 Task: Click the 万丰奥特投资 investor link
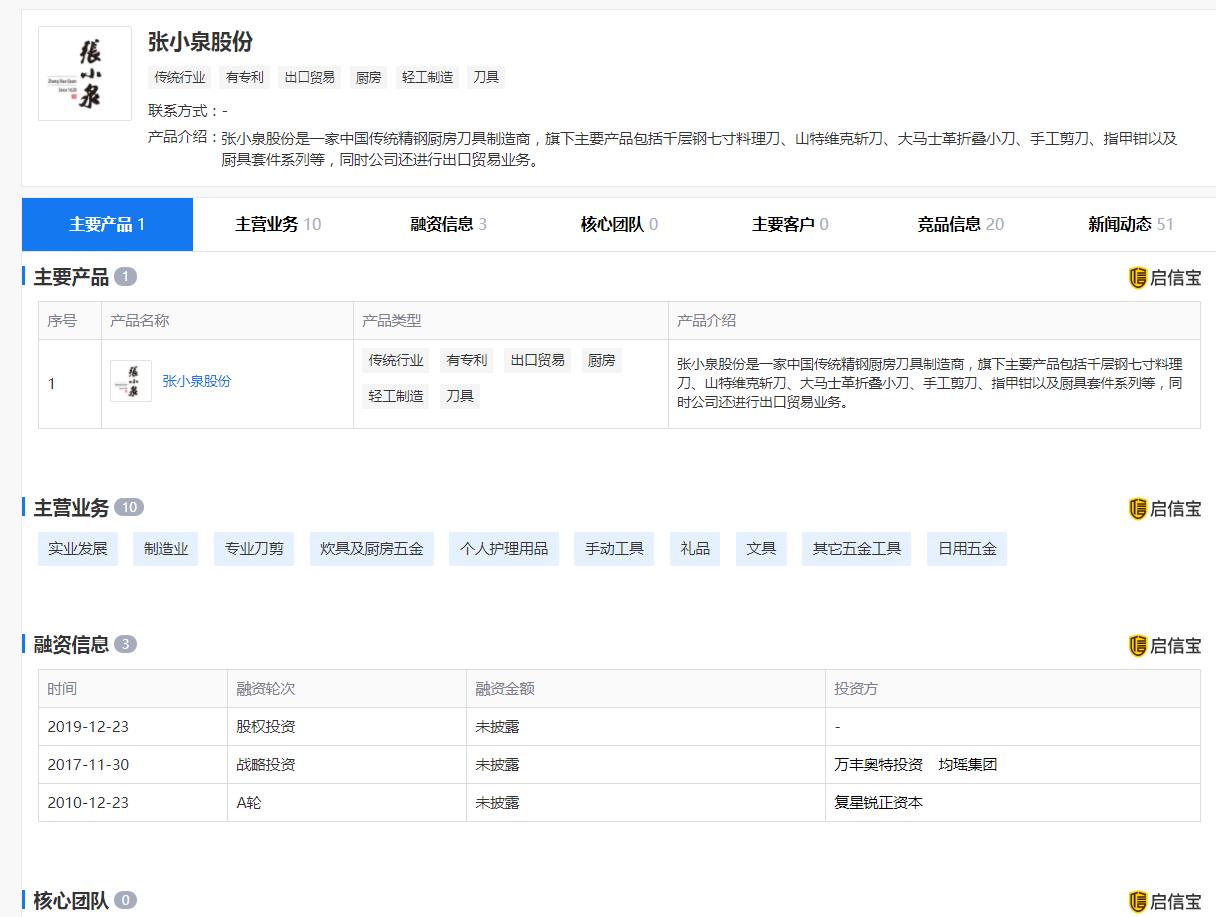[879, 765]
